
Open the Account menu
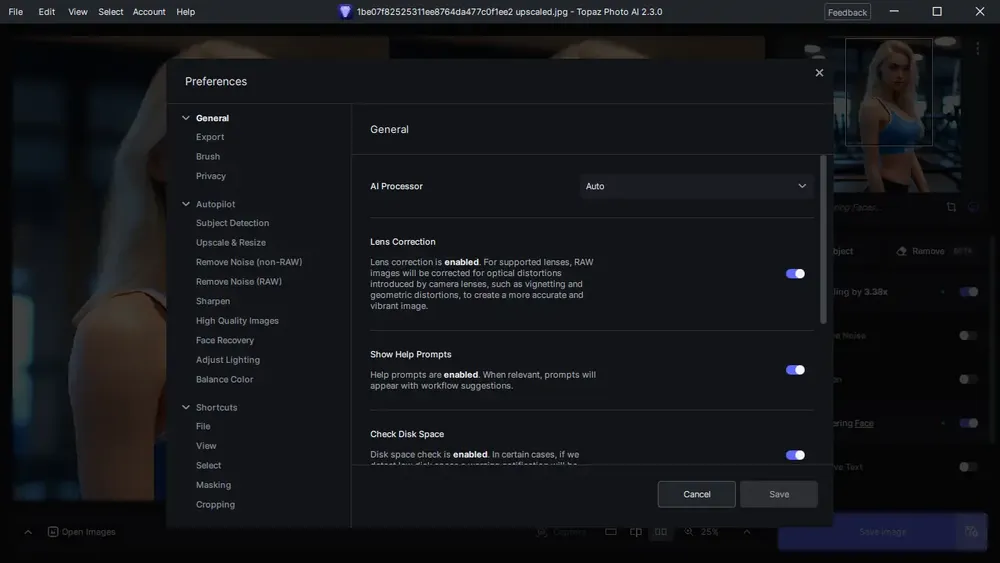149,11
